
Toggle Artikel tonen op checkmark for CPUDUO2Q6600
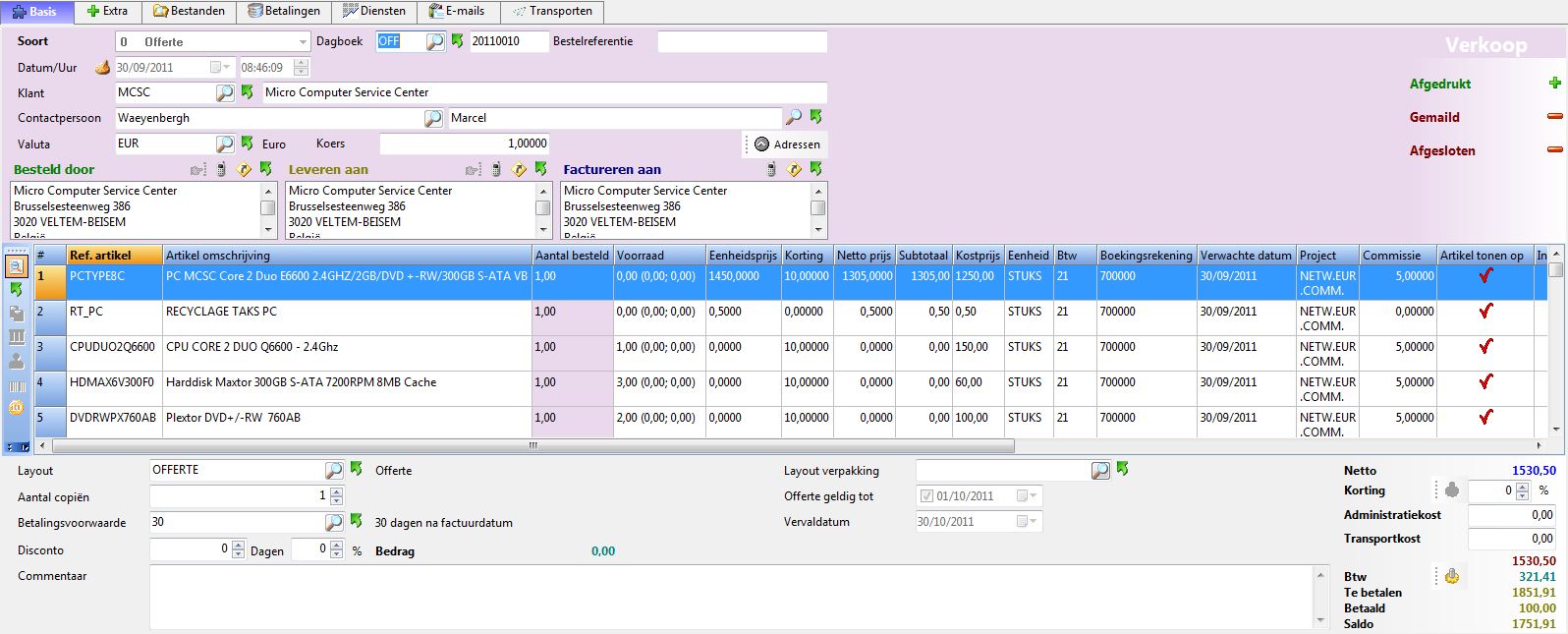(1485, 347)
